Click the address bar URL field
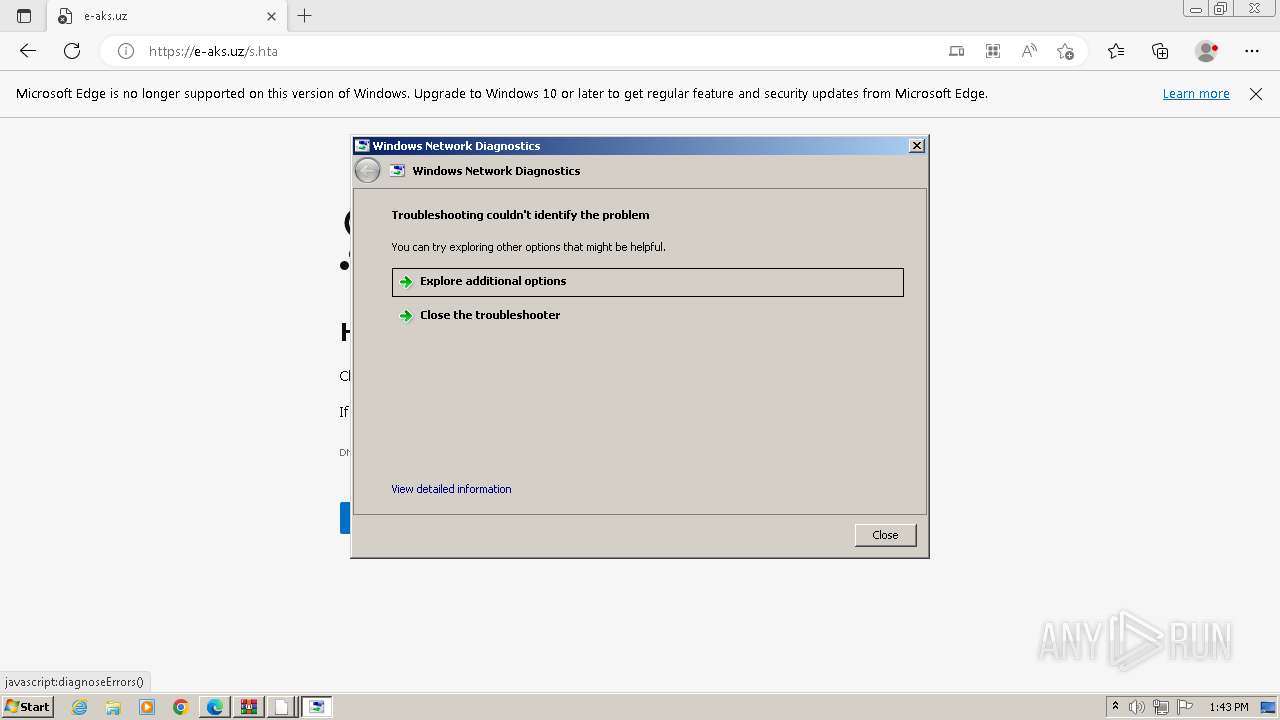The height and width of the screenshot is (720, 1280). click(540, 51)
